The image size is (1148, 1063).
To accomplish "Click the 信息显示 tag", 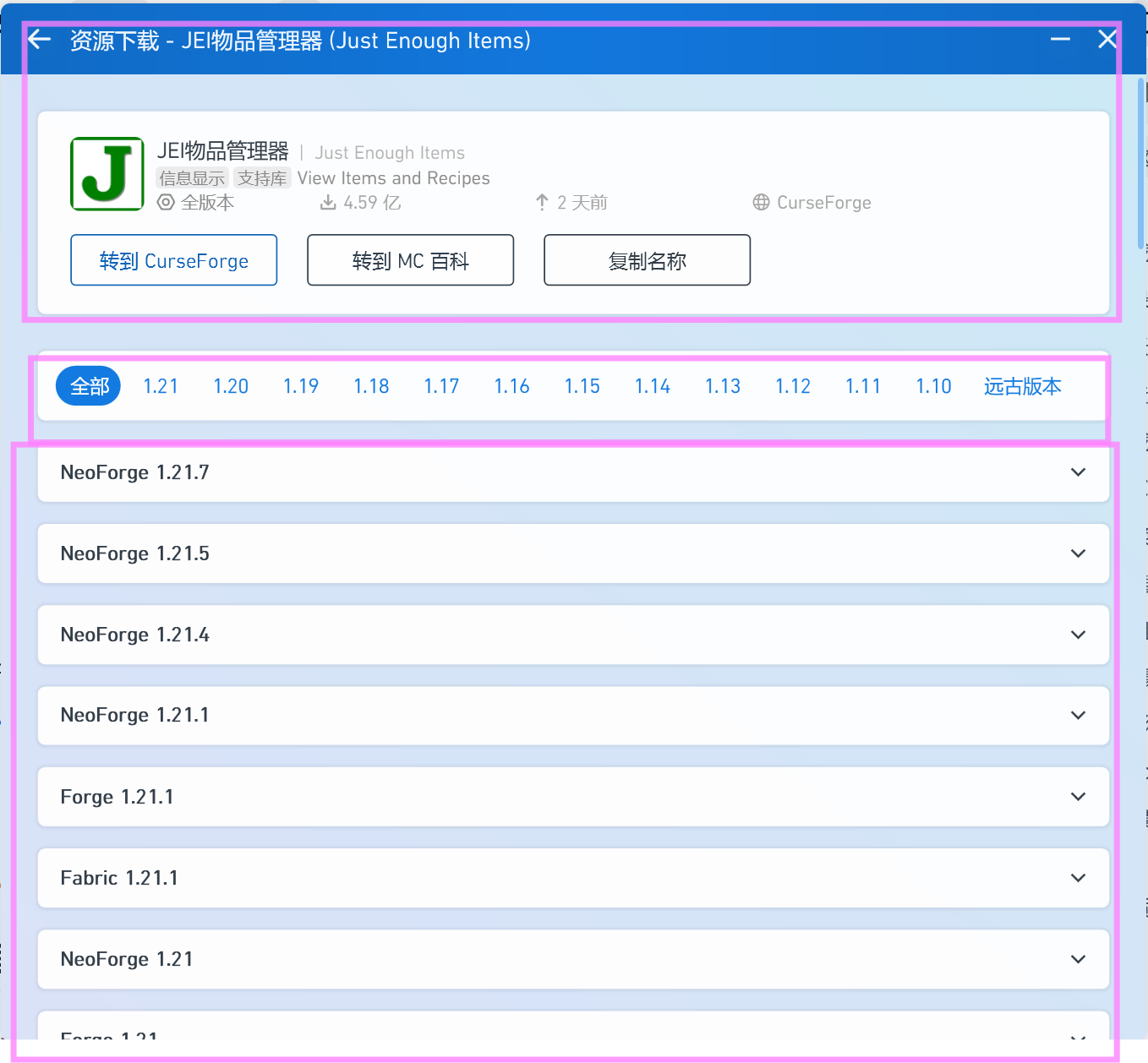I will coord(193,177).
